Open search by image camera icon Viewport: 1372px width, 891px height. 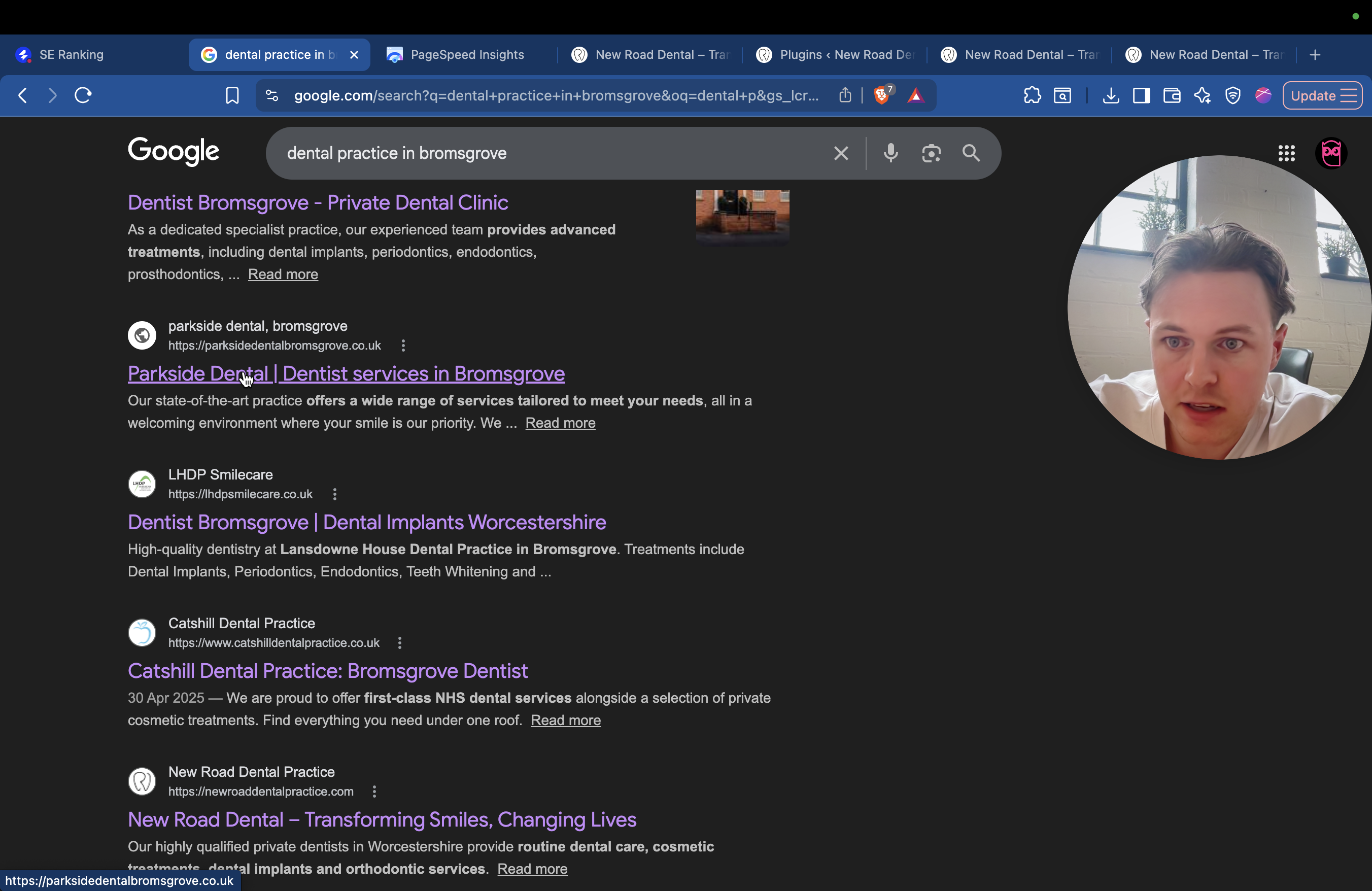(931, 153)
